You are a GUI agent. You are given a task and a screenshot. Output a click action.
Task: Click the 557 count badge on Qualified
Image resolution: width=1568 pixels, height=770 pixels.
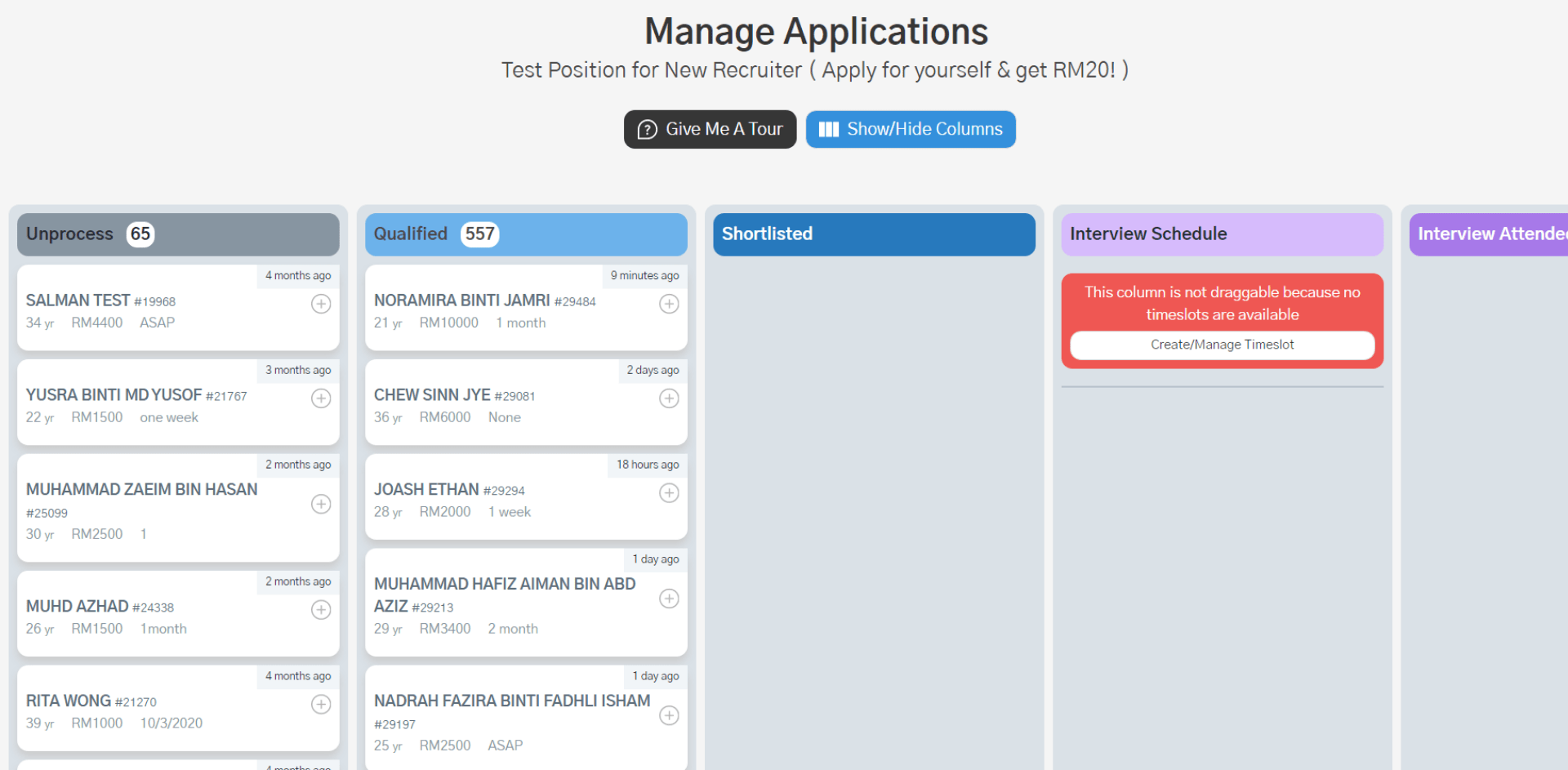(x=479, y=234)
